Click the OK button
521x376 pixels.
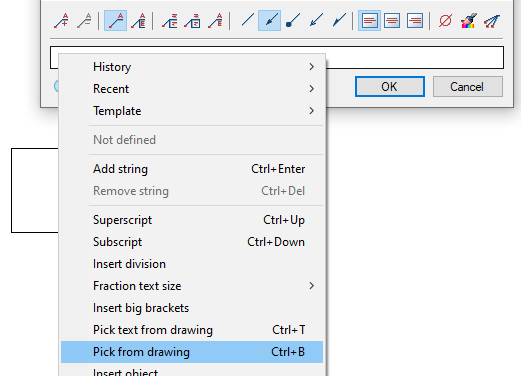tap(390, 87)
